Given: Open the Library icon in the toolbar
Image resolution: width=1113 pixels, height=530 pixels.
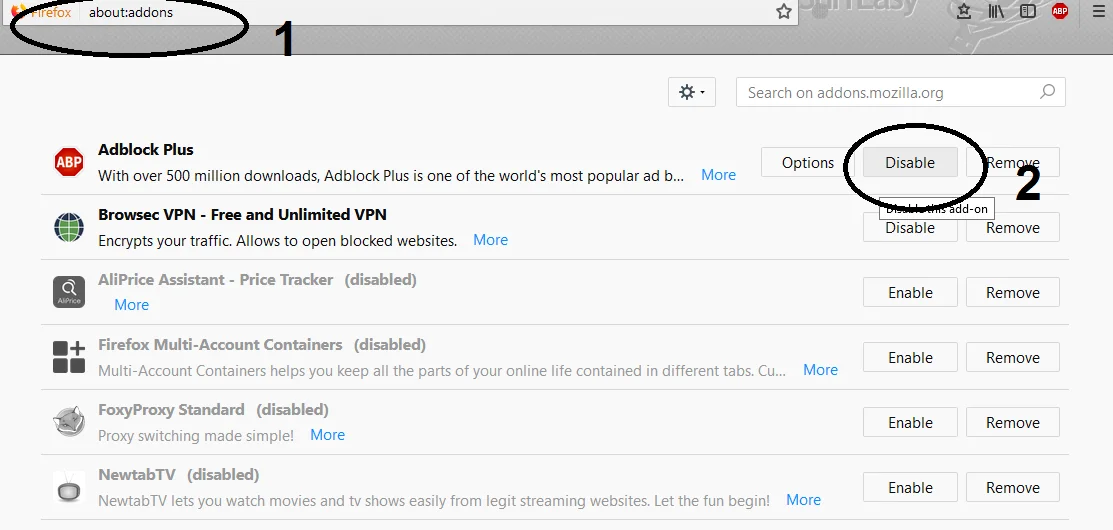Looking at the screenshot, I should pos(996,11).
